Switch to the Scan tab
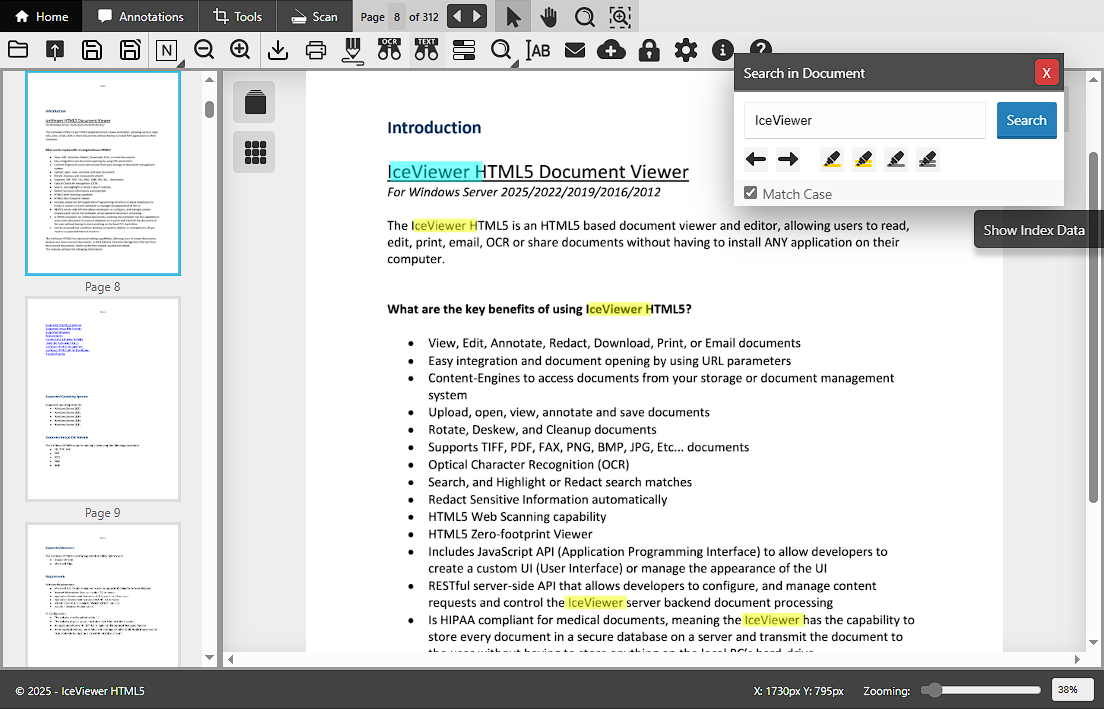 click(313, 17)
